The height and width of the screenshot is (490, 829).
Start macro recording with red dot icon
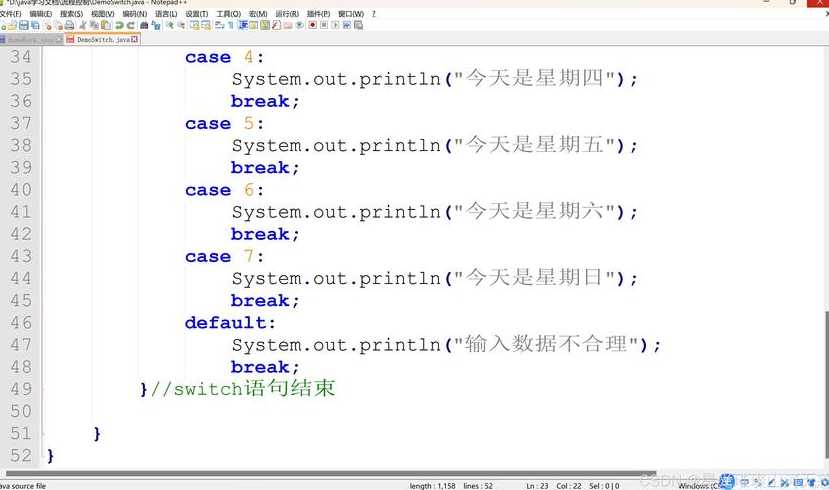(x=312, y=25)
